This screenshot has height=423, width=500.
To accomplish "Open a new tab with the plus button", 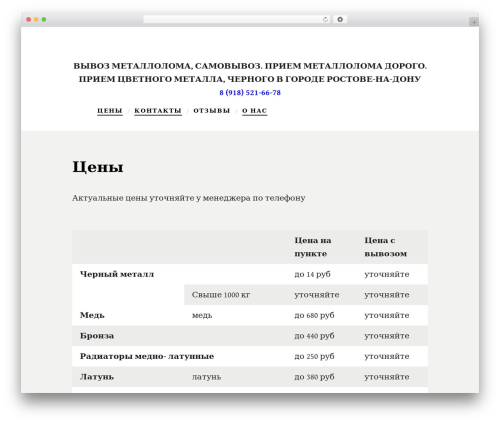I will coord(474,22).
